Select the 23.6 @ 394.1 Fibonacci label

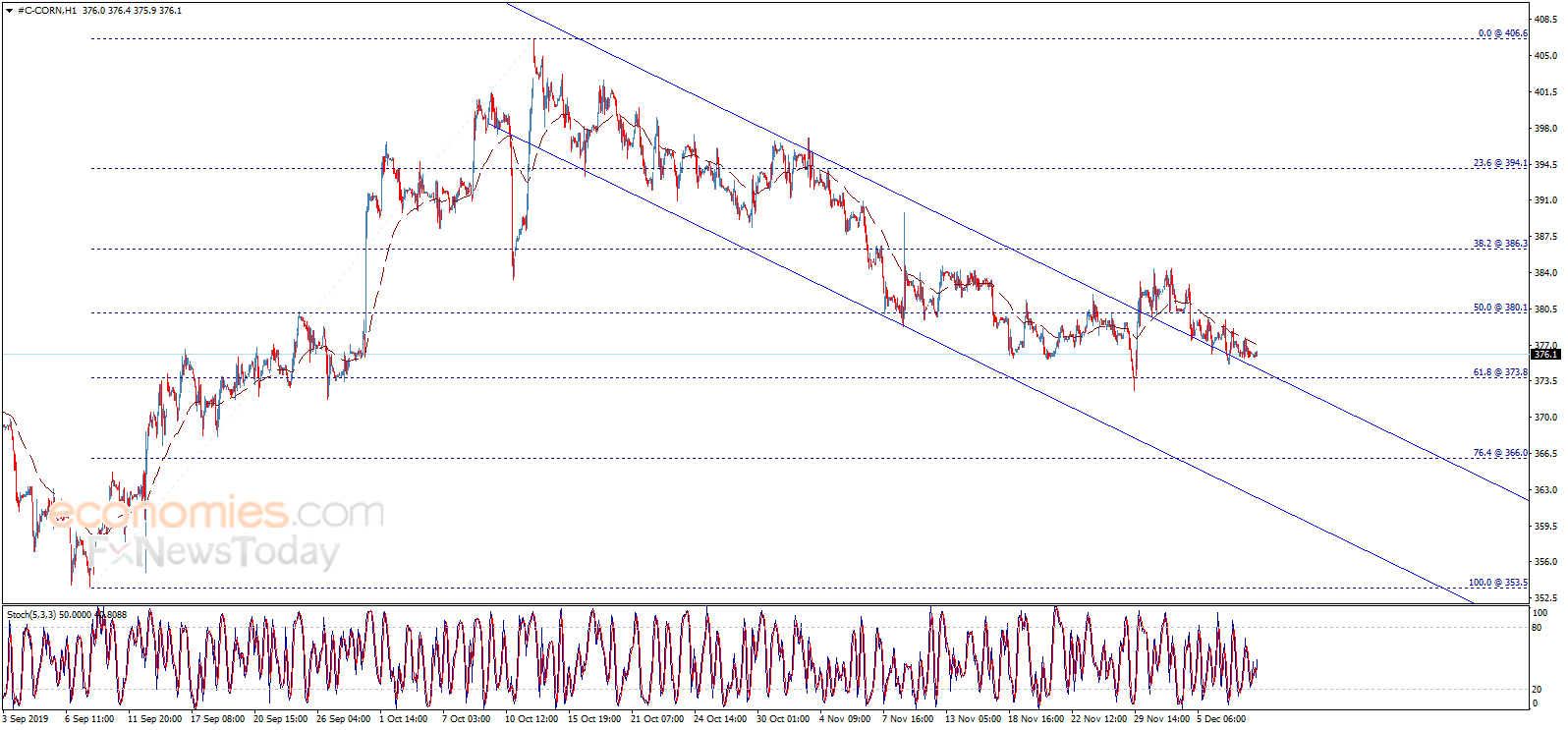[x=1501, y=163]
